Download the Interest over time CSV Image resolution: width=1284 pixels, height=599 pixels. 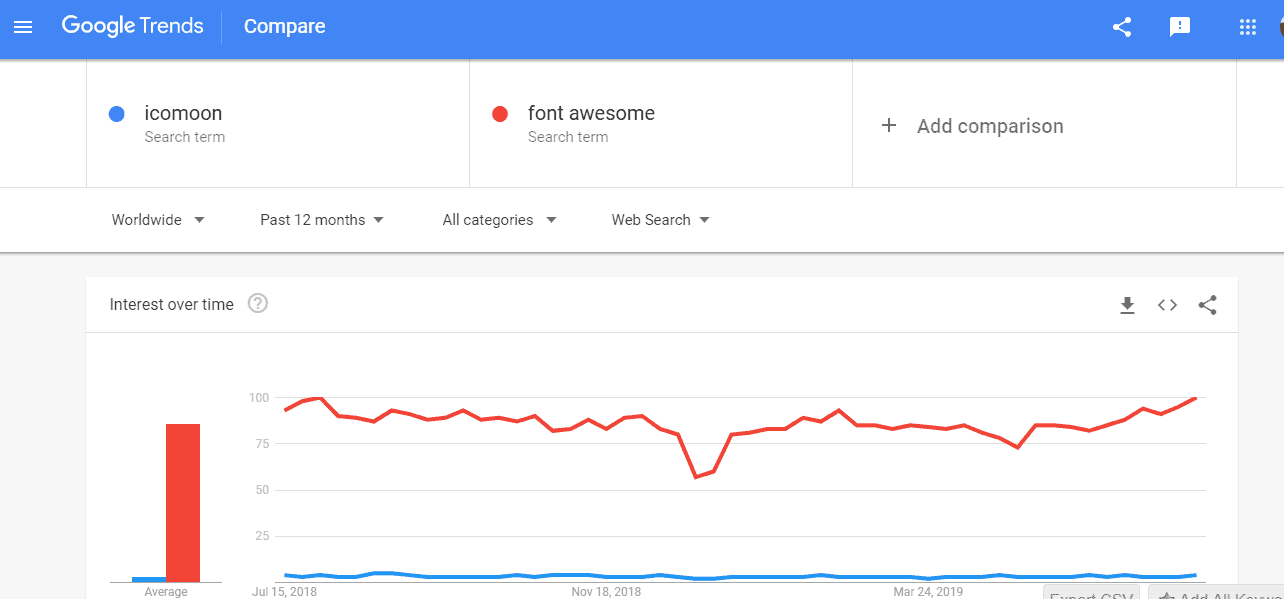coord(1127,305)
